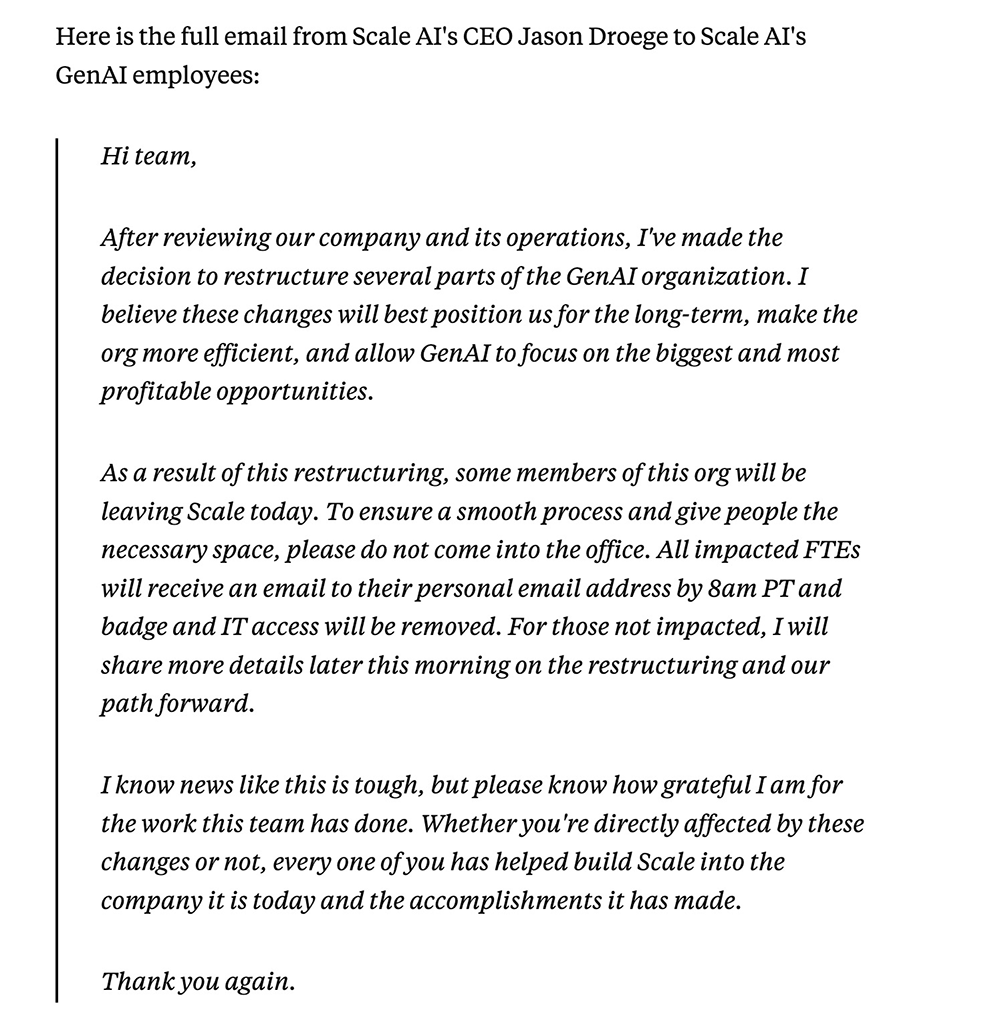
Task: Click the line starting 'the work this team has done'
Action: click(x=482, y=824)
